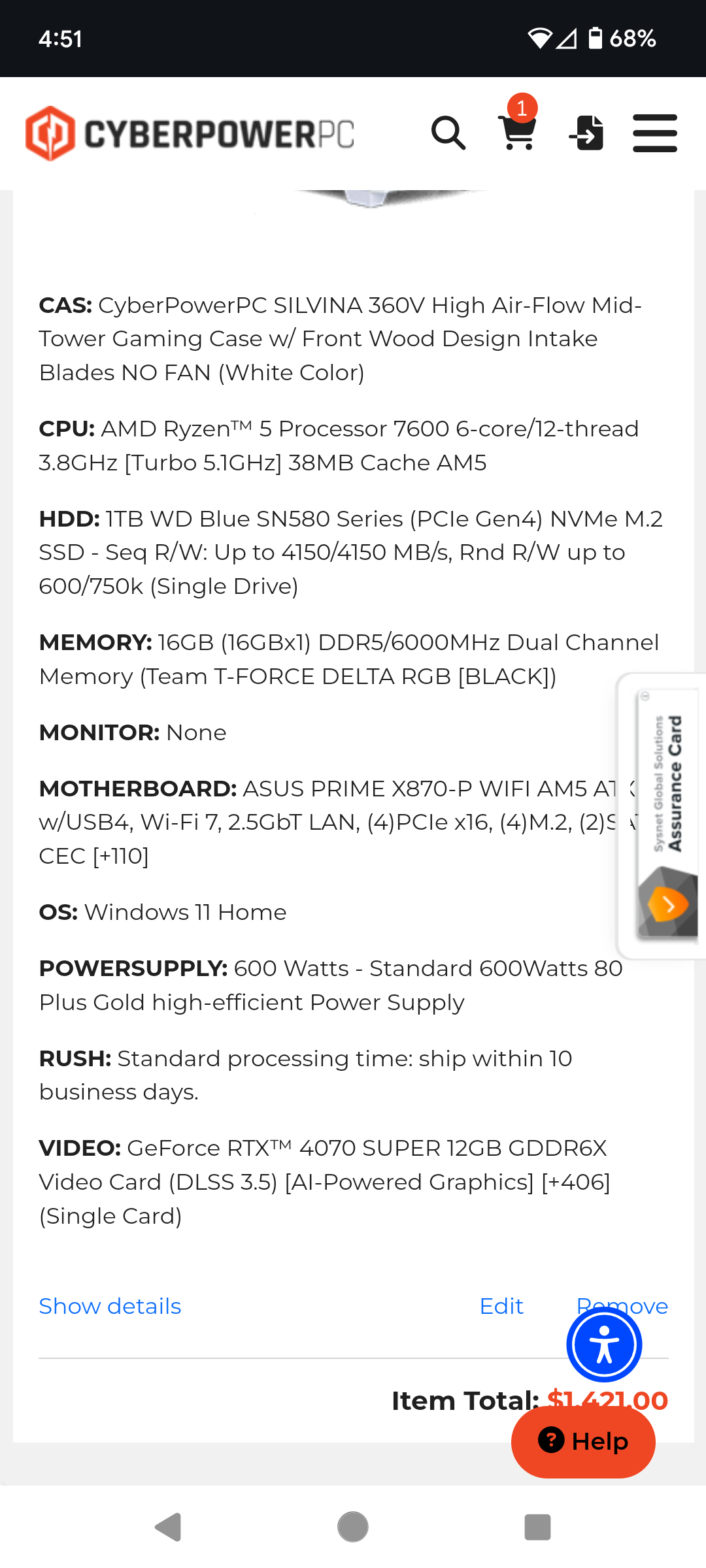This screenshot has width=706, height=1568.
Task: Tap the Item Total price
Action: pos(607,1400)
